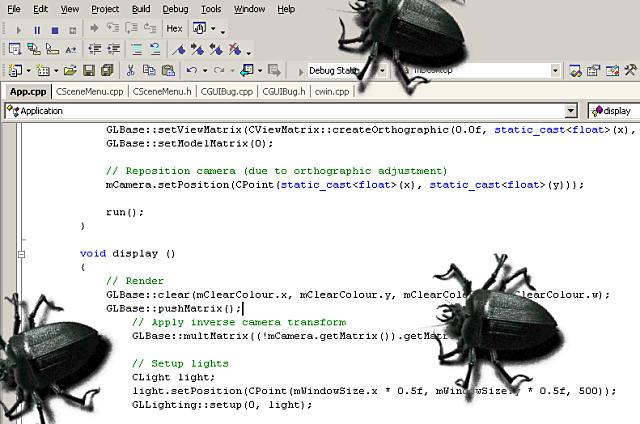Click the Display Word Completion icon
This screenshot has width=640, height=424.
71,50
